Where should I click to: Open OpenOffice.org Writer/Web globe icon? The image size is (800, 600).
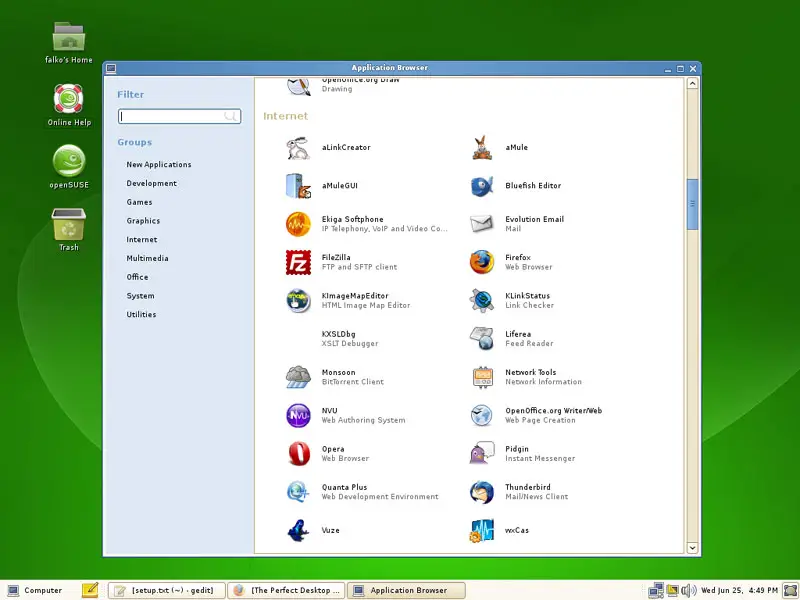(482, 415)
